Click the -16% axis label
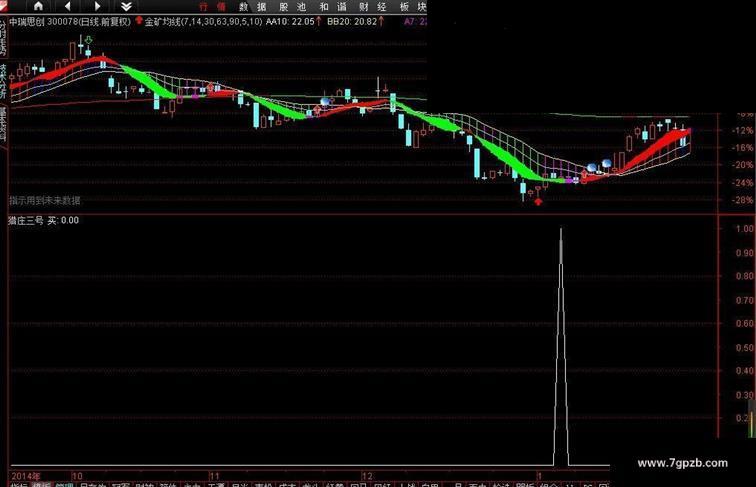Image resolution: width=756 pixels, height=487 pixels. (x=742, y=148)
